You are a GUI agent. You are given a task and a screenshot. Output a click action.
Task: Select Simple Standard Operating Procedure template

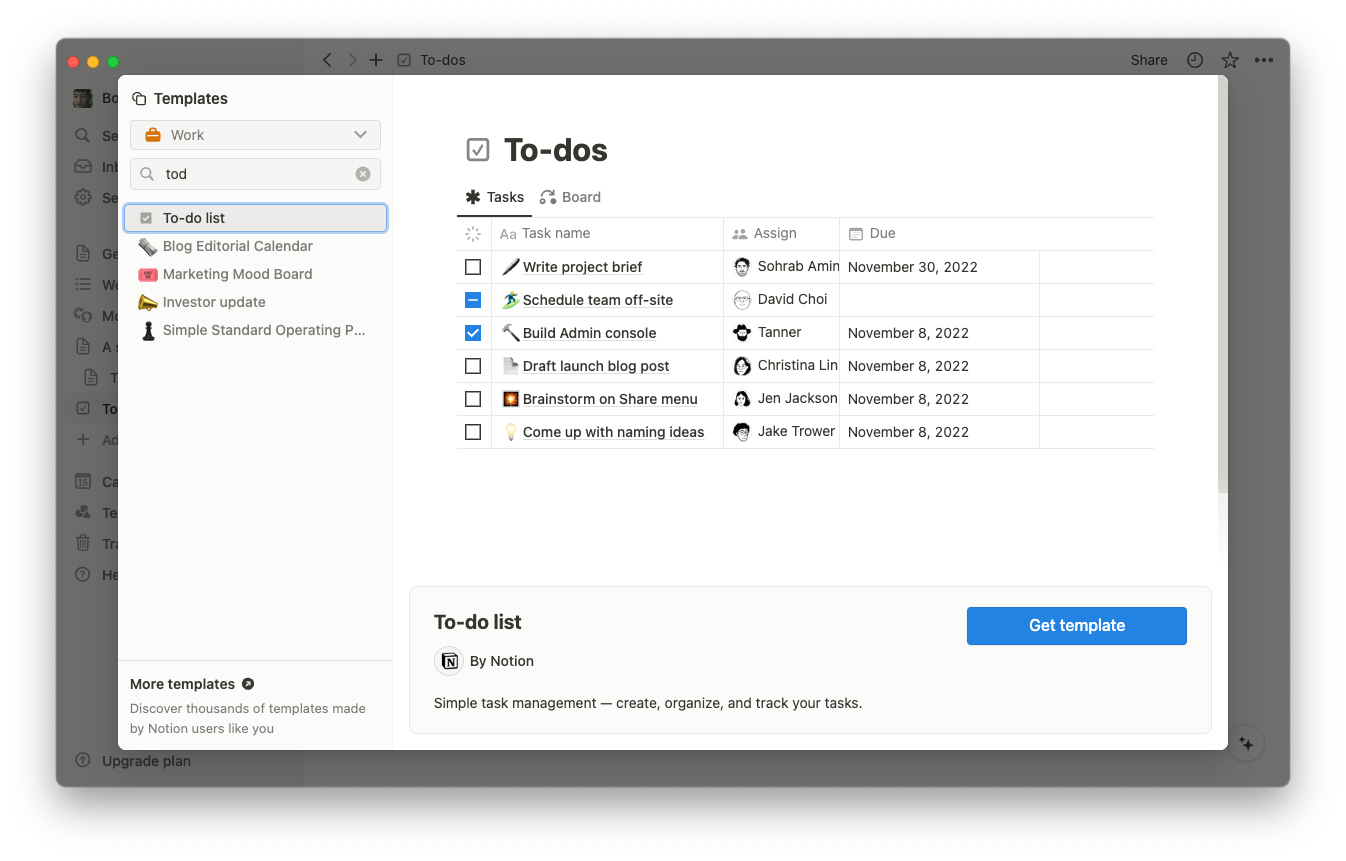coord(255,330)
